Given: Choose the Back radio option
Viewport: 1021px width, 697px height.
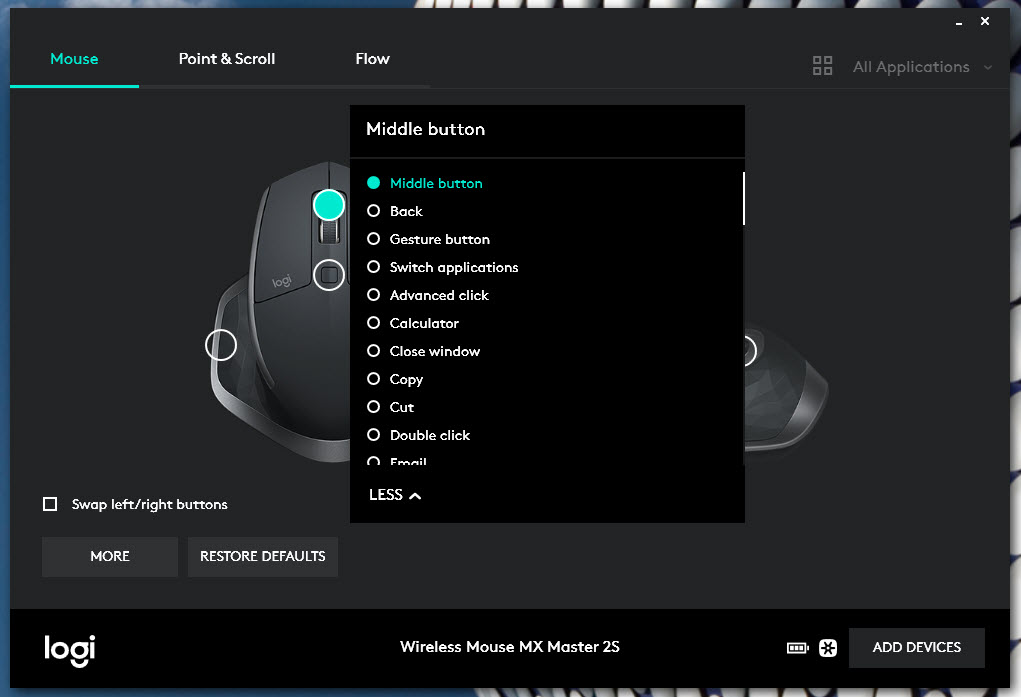Looking at the screenshot, I should pos(373,211).
